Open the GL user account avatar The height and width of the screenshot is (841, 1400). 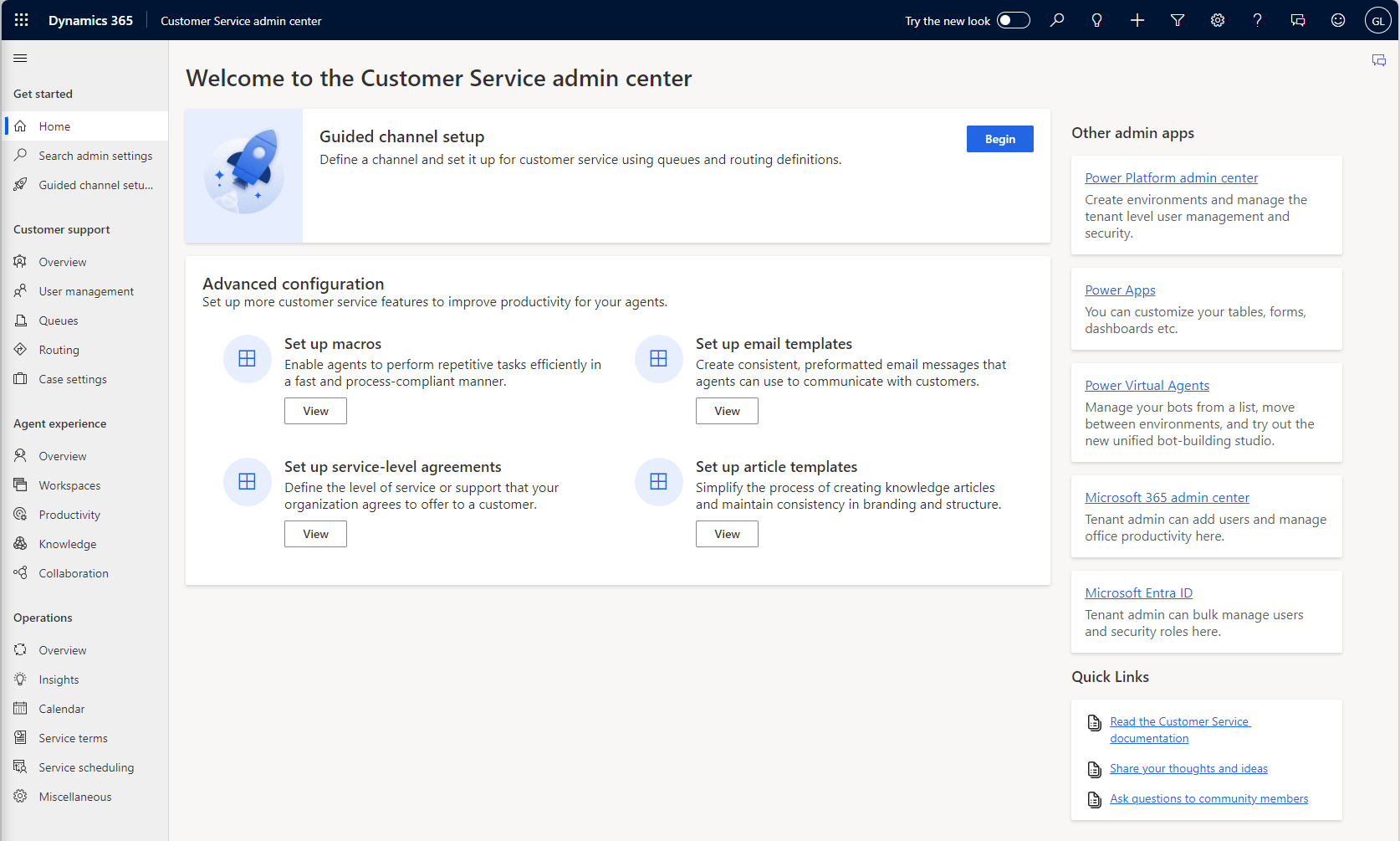pyautogui.click(x=1377, y=20)
